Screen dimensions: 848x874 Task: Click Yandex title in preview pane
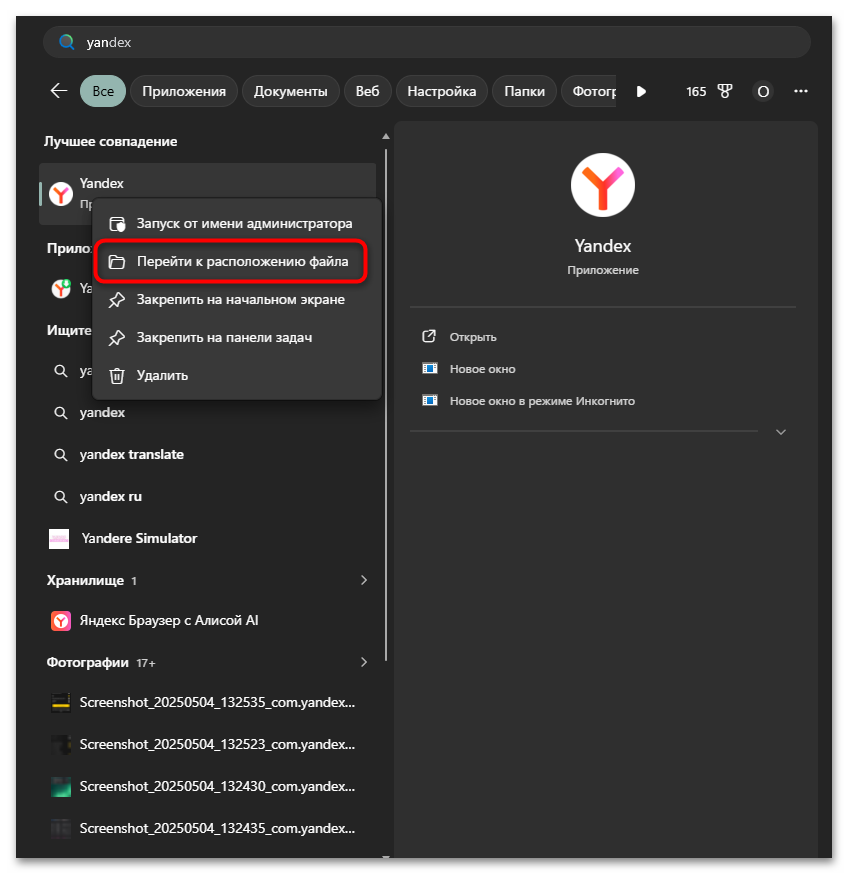603,246
